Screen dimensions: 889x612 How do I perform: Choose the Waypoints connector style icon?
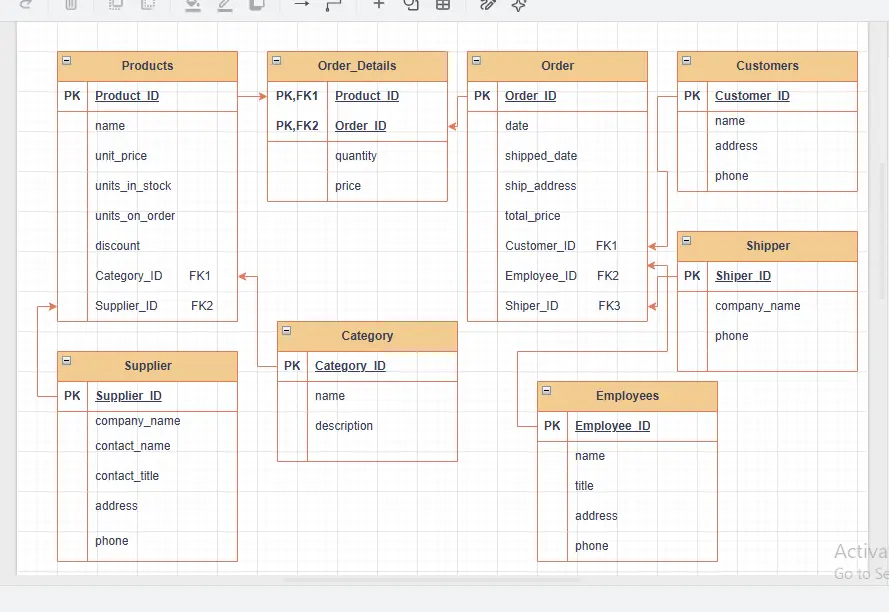334,5
